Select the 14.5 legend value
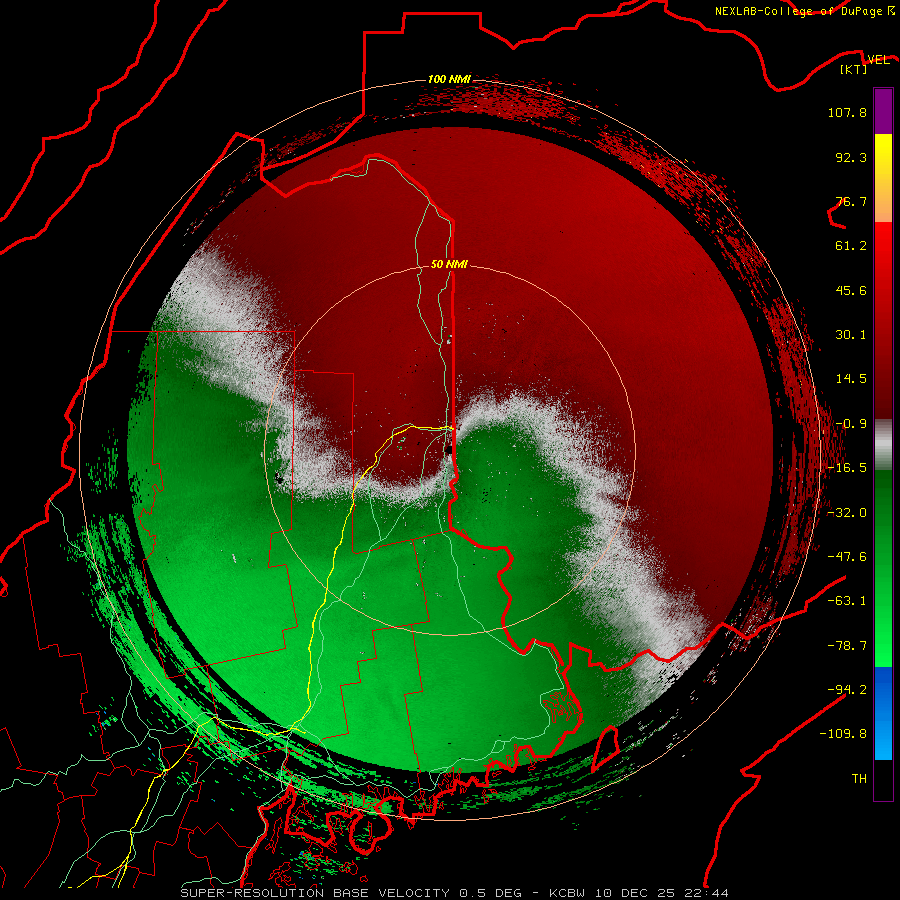The image size is (900, 900). [851, 379]
